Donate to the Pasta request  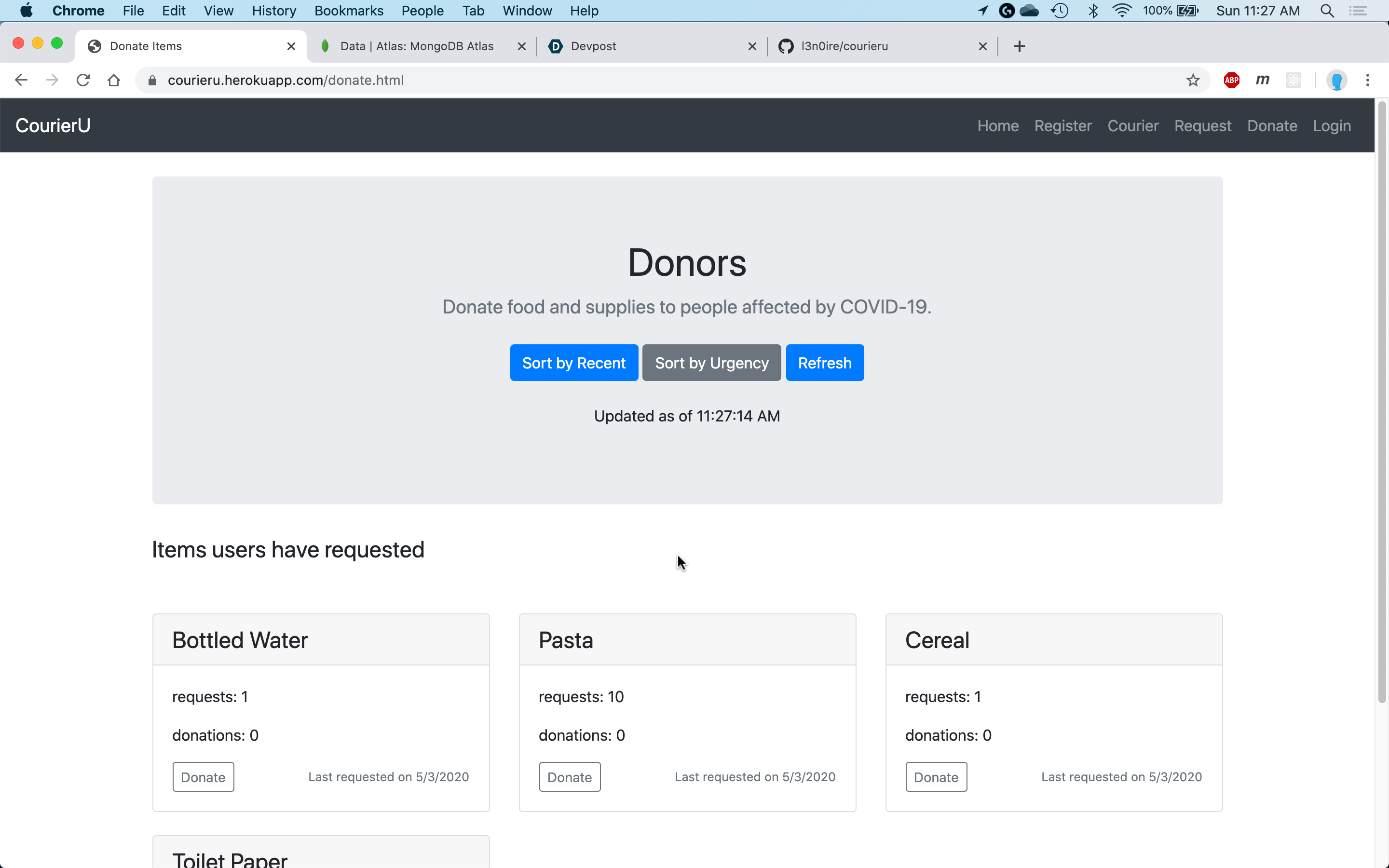(570, 777)
